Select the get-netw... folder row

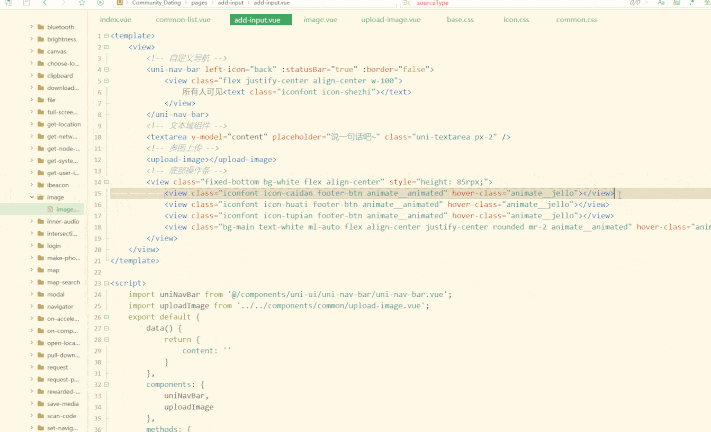point(44,136)
